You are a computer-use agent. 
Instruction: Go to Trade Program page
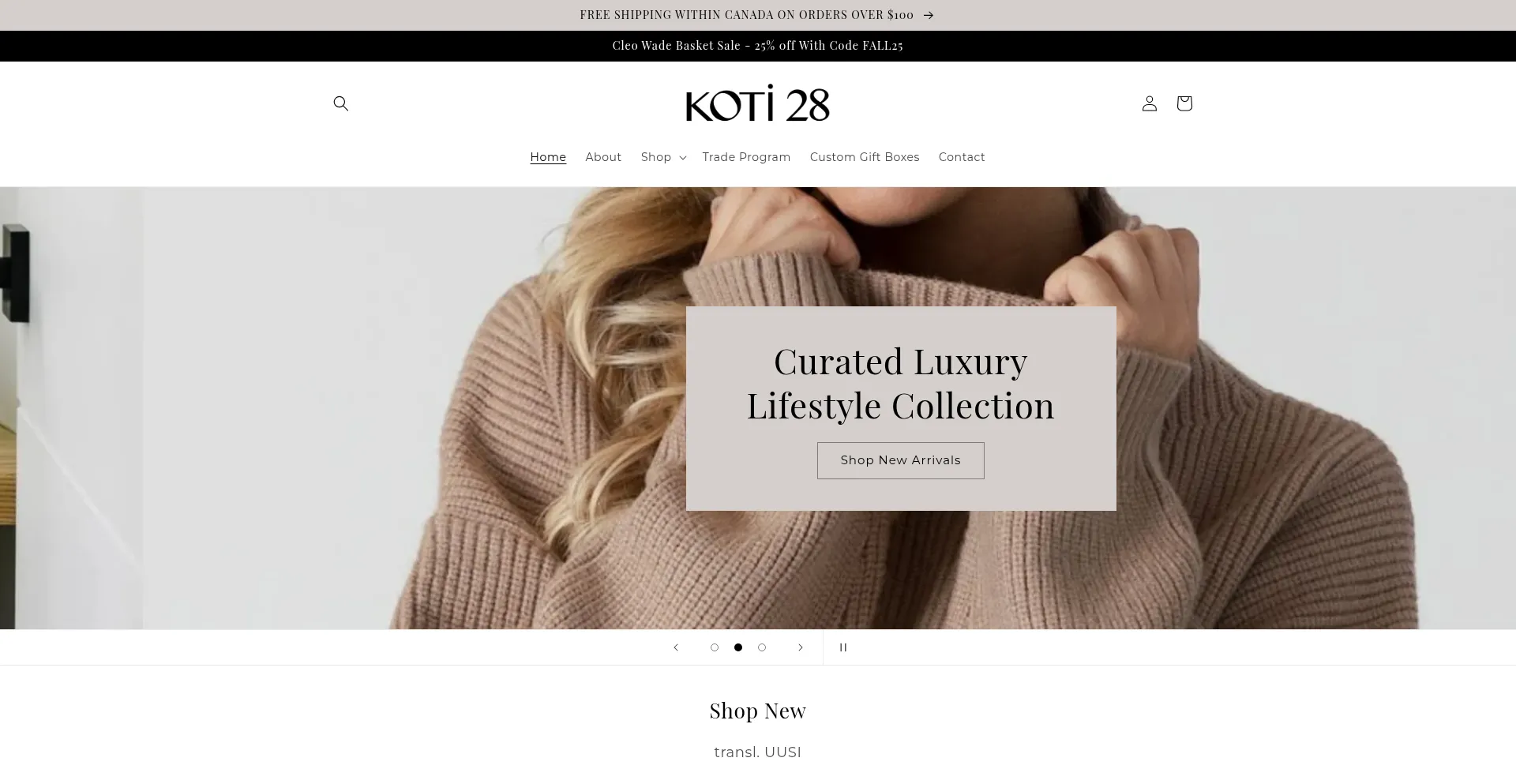(746, 157)
